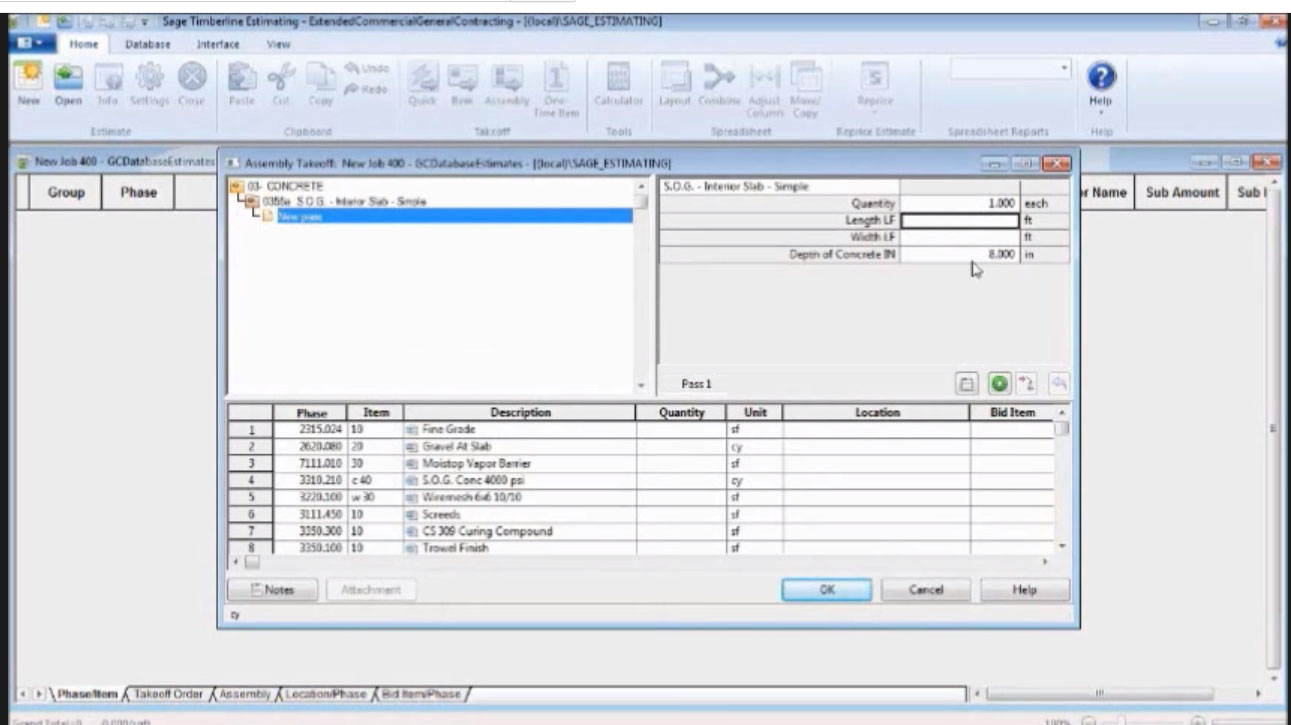
Task: Select the 0355a S.O.G. Interior Slab tree item
Action: coord(342,201)
